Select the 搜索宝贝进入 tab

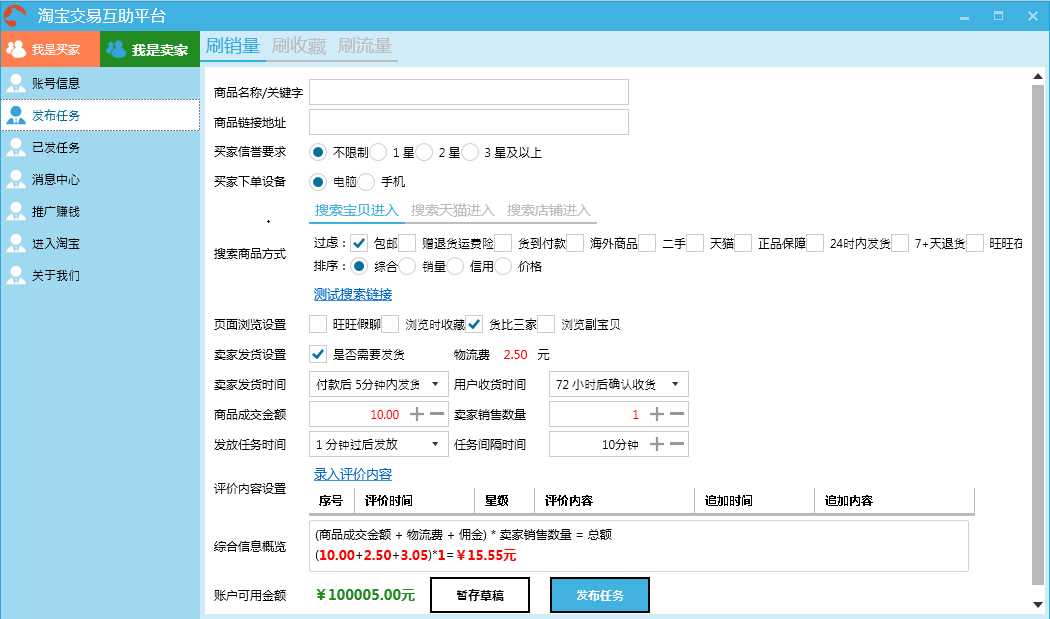tap(356, 210)
